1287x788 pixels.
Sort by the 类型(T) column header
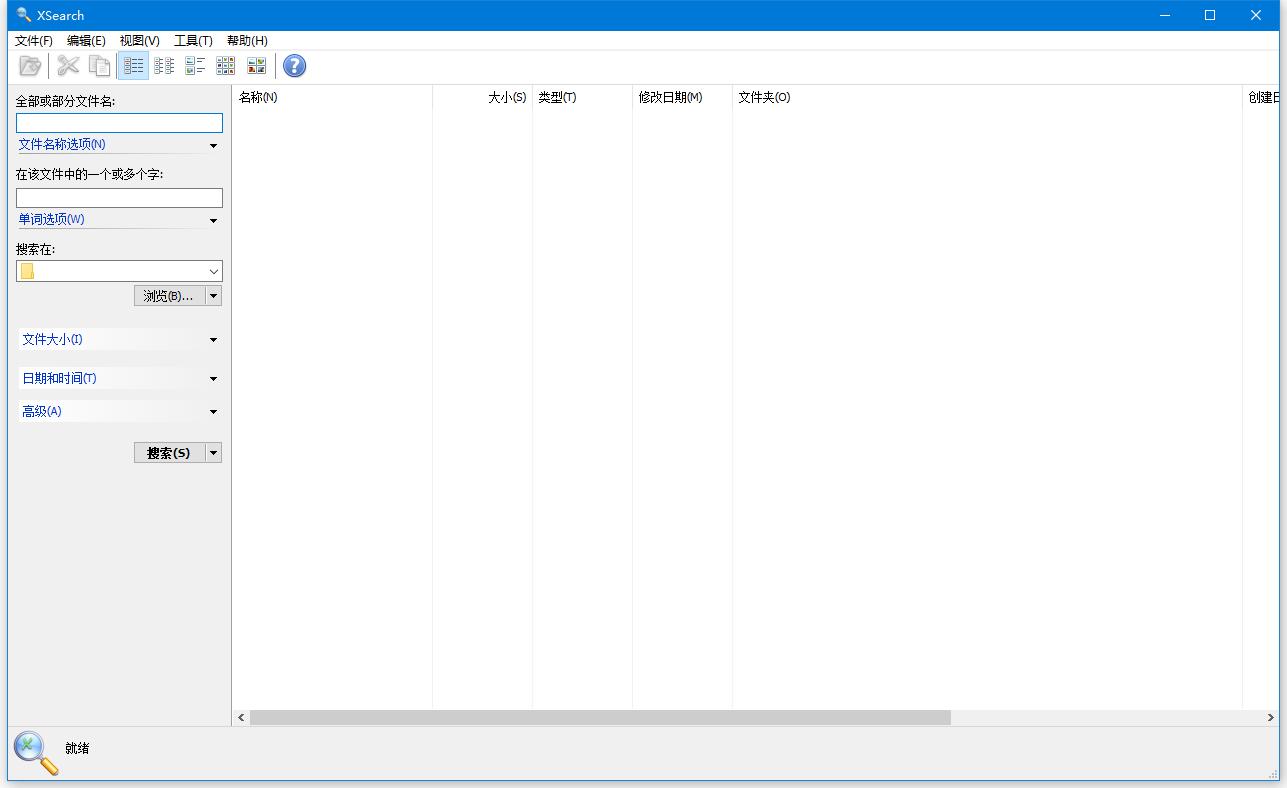582,97
